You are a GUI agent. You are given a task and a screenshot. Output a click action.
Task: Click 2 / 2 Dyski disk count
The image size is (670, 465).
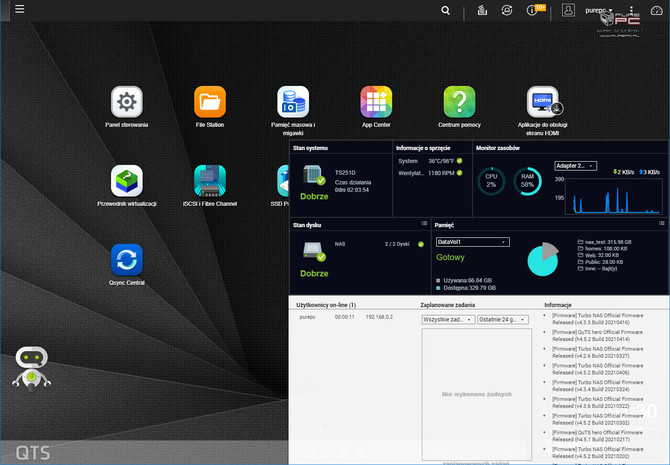click(x=397, y=244)
